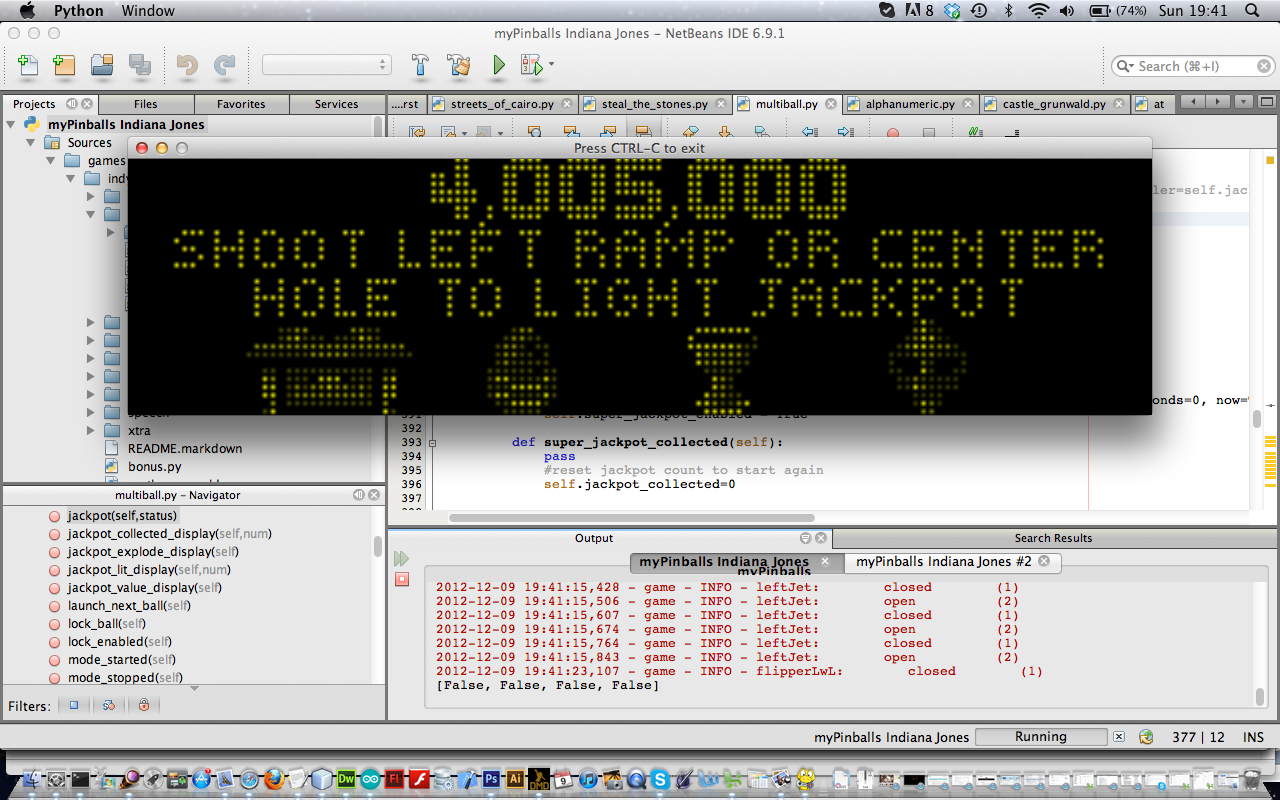1280x800 pixels.
Task: Collapse the Navigator filters with the small arrow
Action: (x=194, y=688)
